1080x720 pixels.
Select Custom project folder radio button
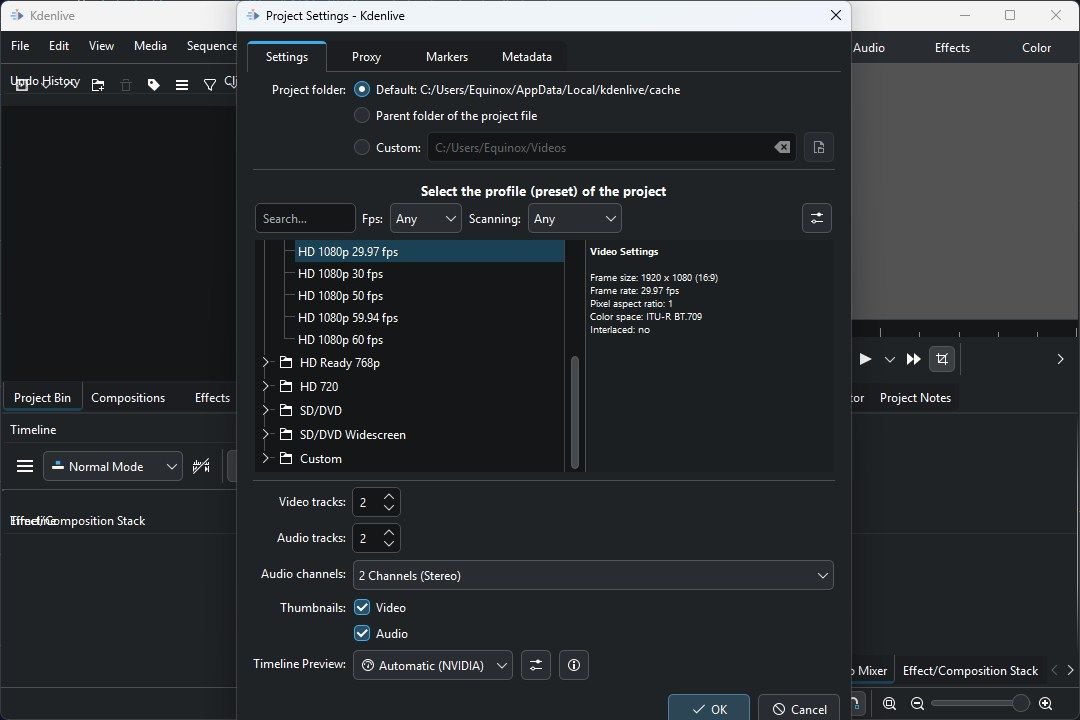pyautogui.click(x=362, y=147)
